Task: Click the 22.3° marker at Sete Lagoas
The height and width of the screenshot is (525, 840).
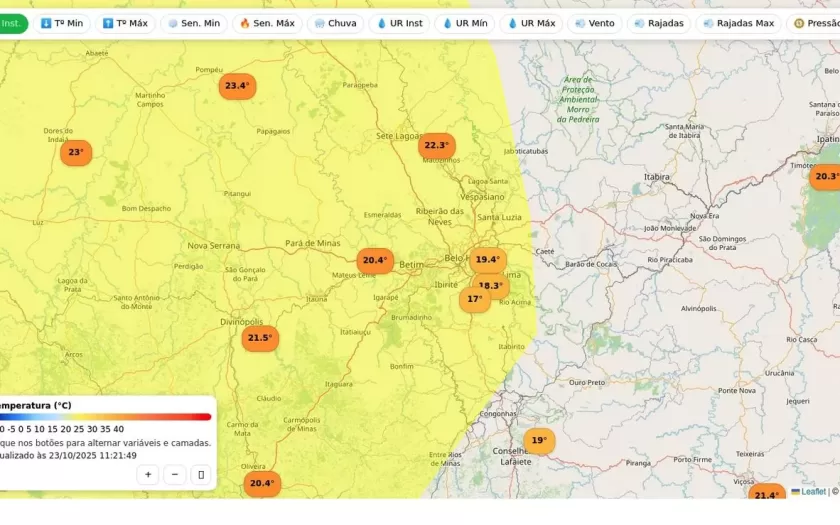Action: (x=436, y=145)
